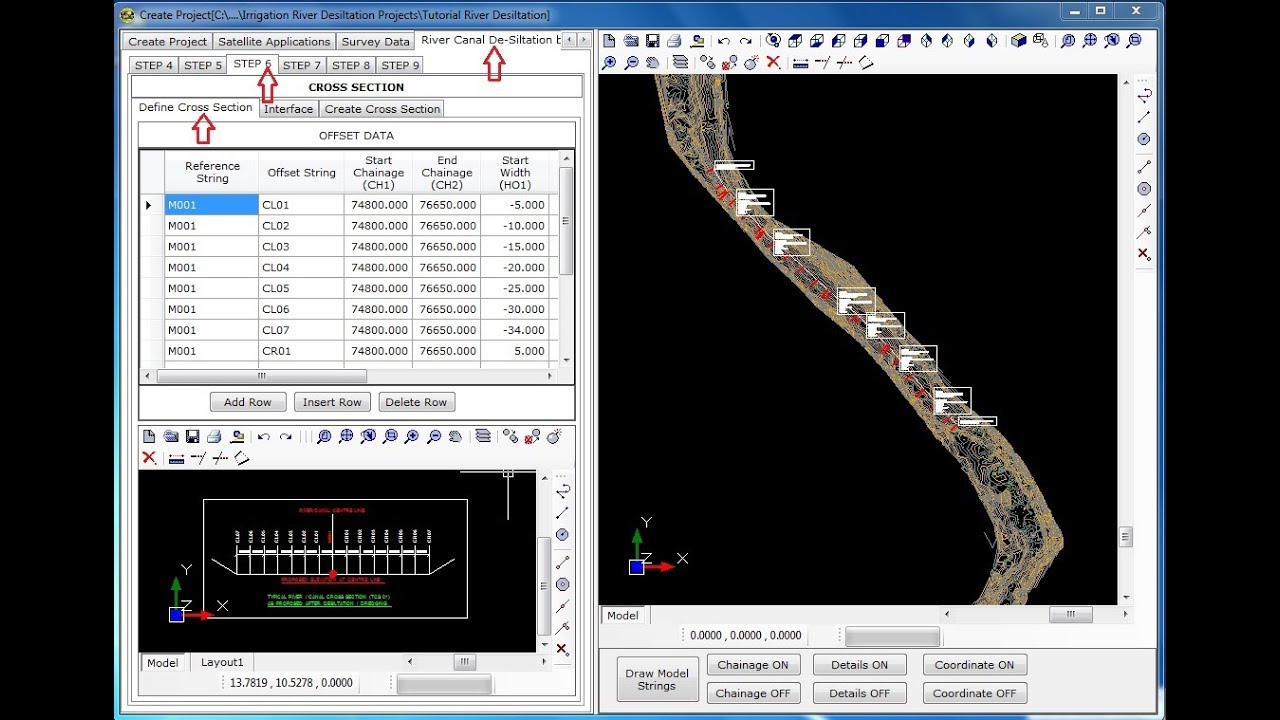The image size is (1280, 720).
Task: Click Zoom In magnifier in cross section preview toolbar
Action: (412, 436)
